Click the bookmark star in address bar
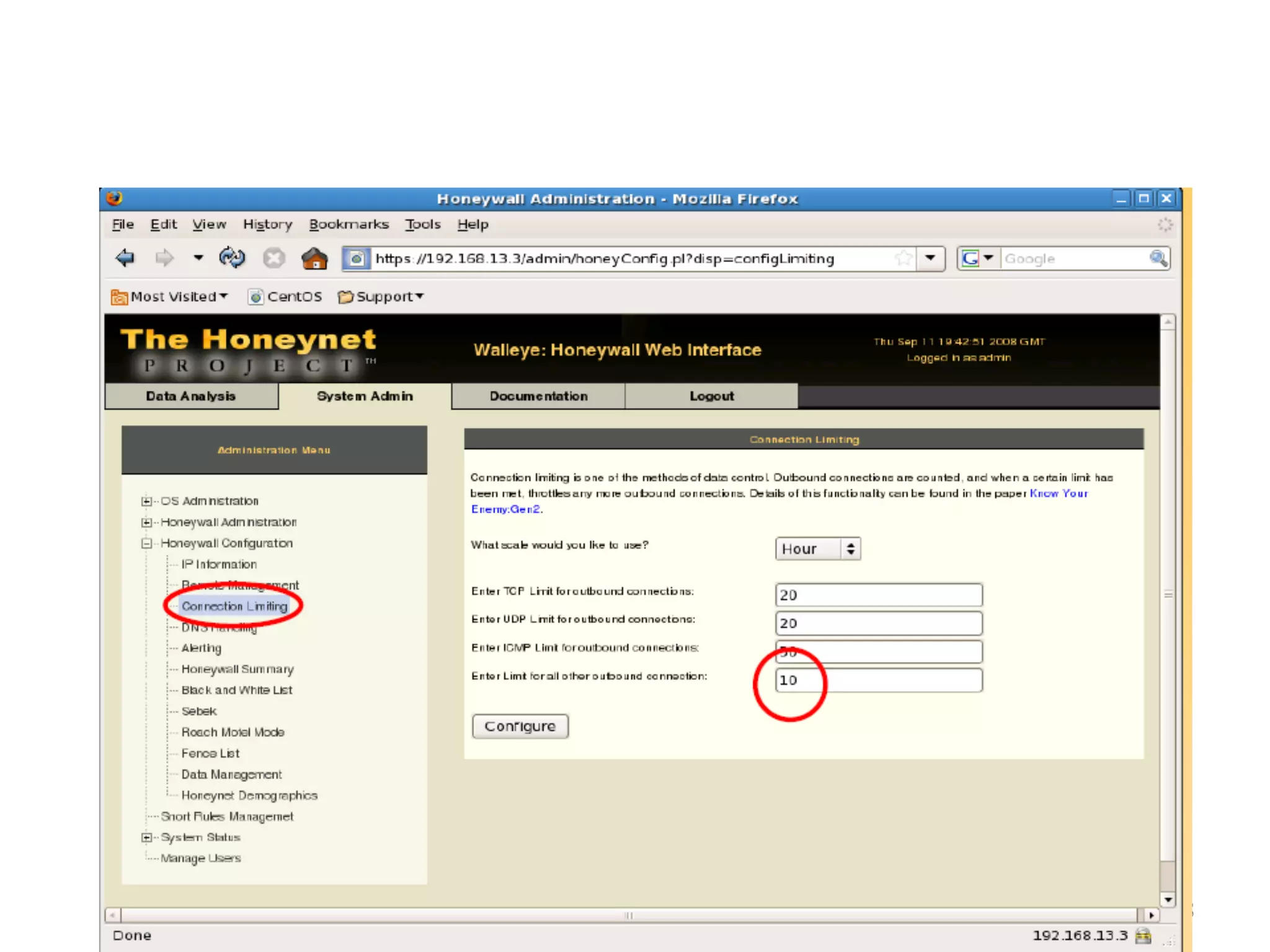Image resolution: width=1270 pixels, height=952 pixels. [x=904, y=258]
